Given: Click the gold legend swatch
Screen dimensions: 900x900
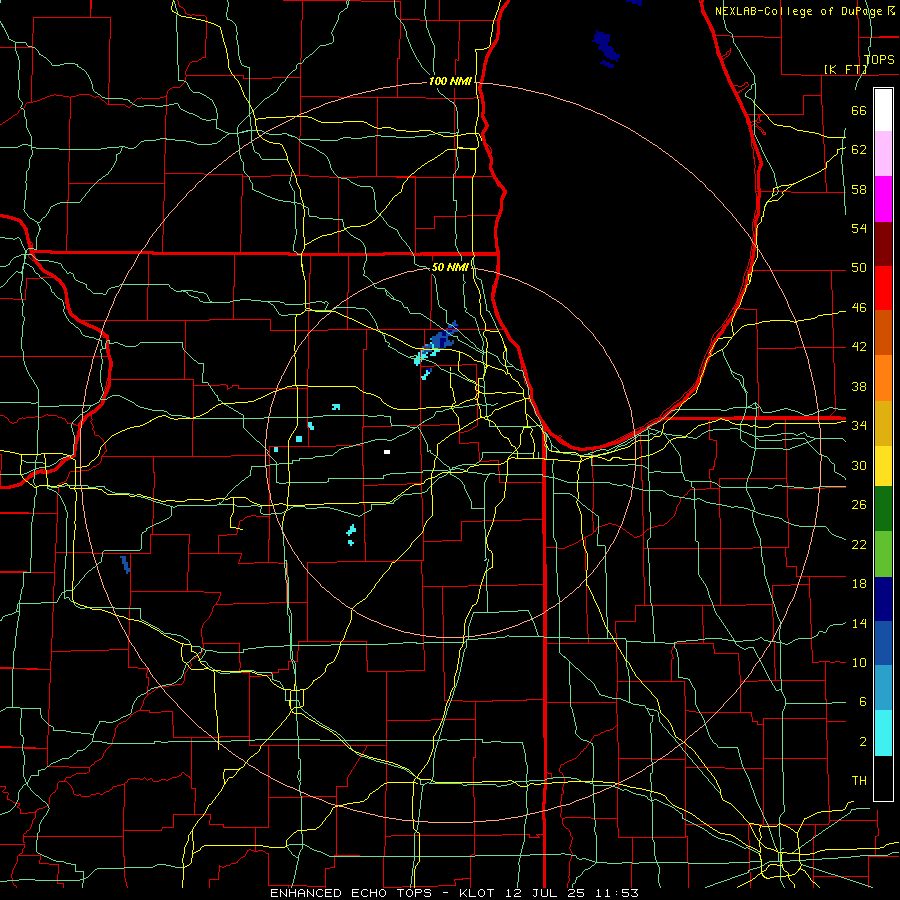Looking at the screenshot, I should click(x=883, y=422).
